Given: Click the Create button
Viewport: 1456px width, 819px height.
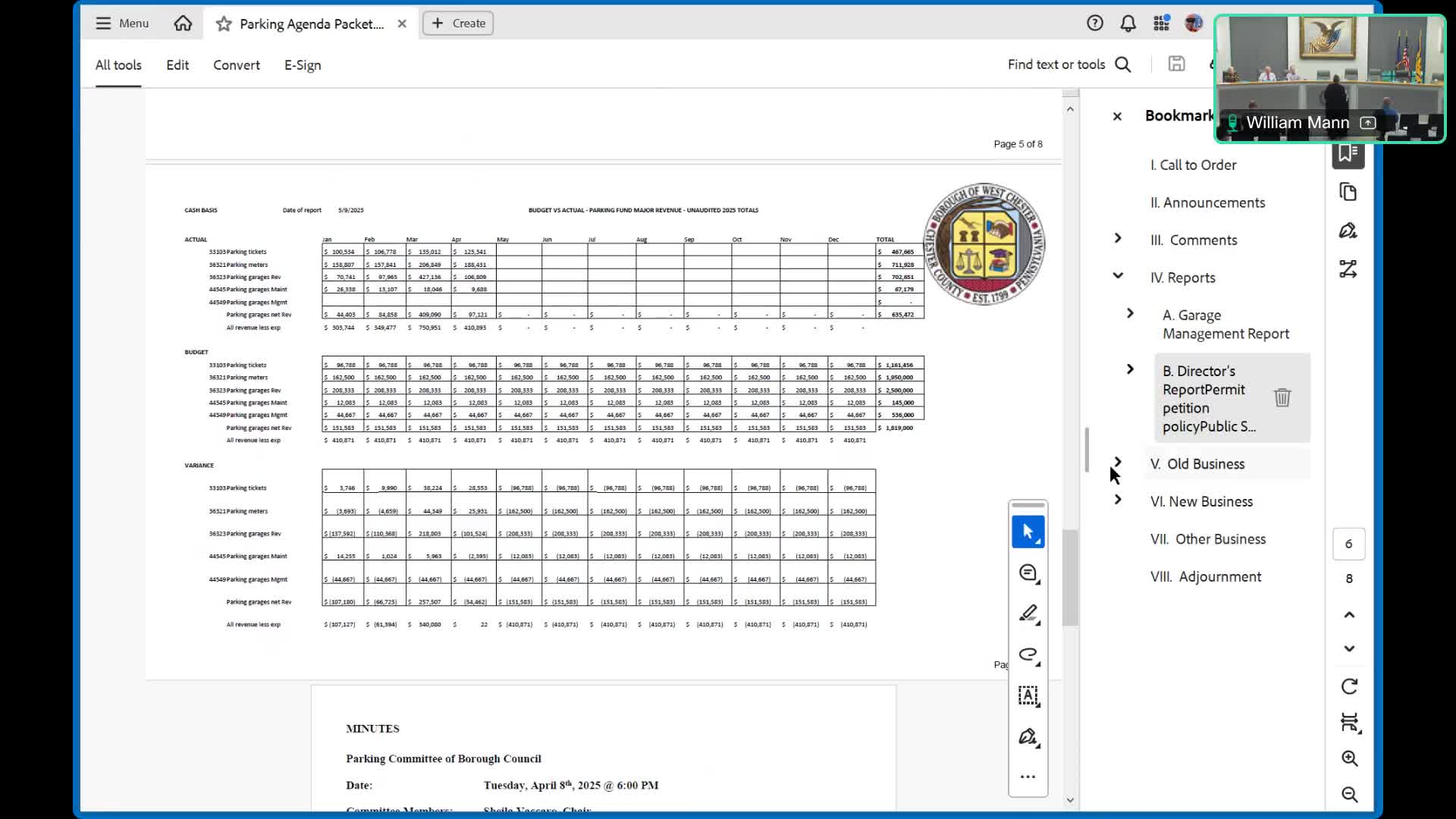Looking at the screenshot, I should [x=458, y=24].
